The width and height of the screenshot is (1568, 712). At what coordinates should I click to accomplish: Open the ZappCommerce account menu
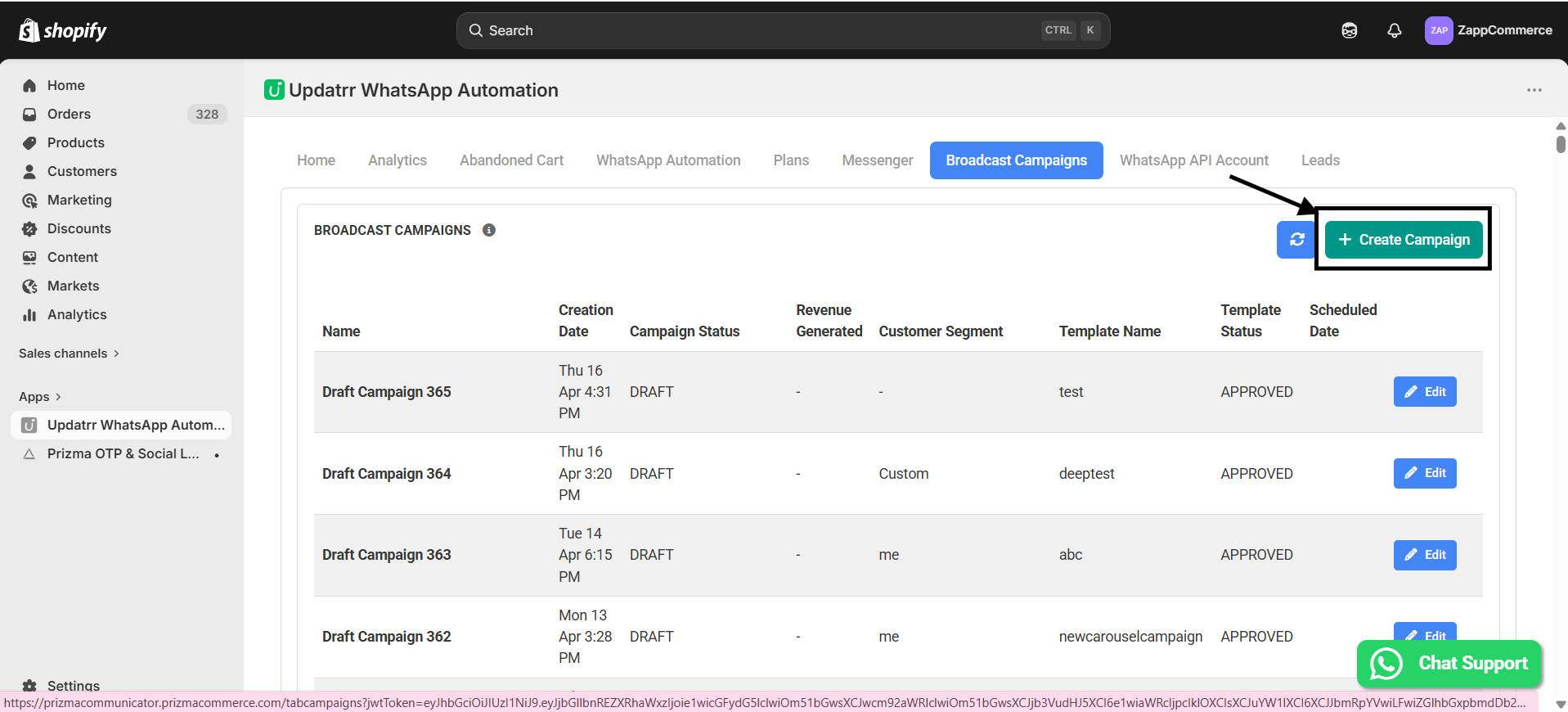point(1488,30)
